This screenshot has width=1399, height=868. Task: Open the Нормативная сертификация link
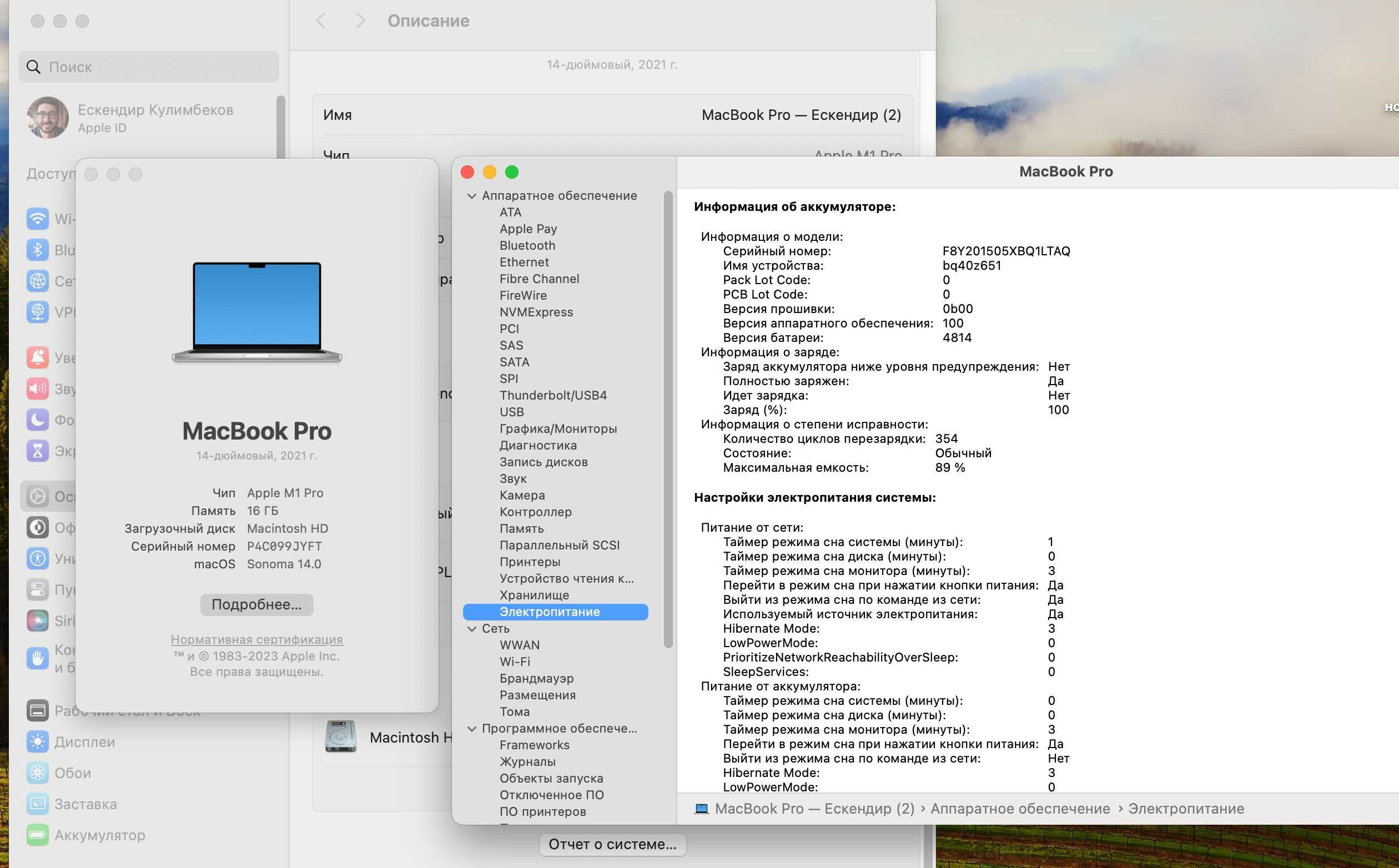point(256,639)
